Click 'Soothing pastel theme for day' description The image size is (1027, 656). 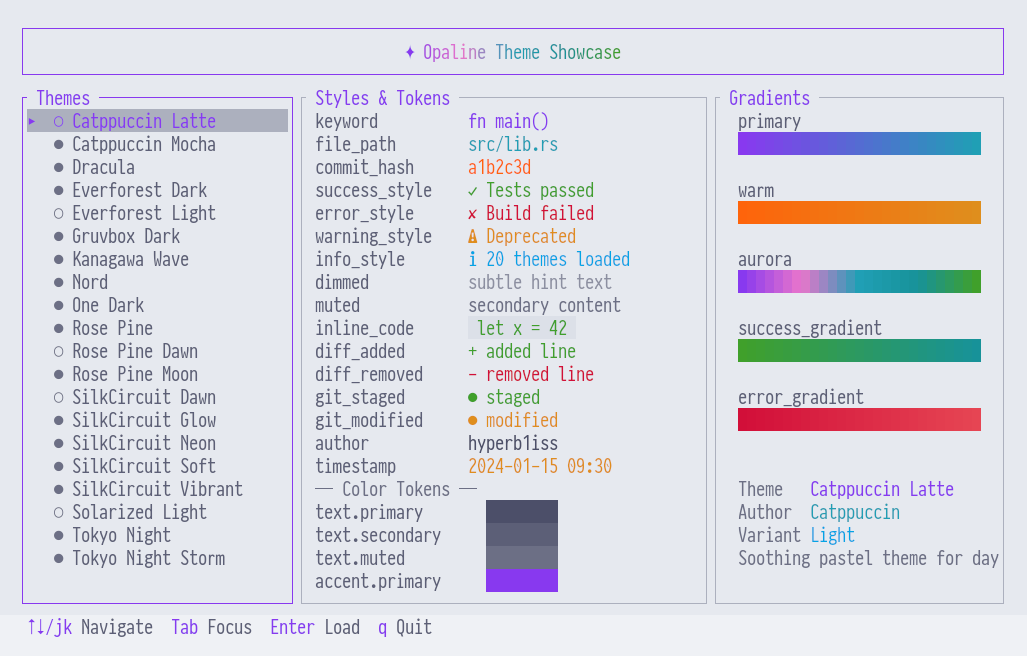868,558
